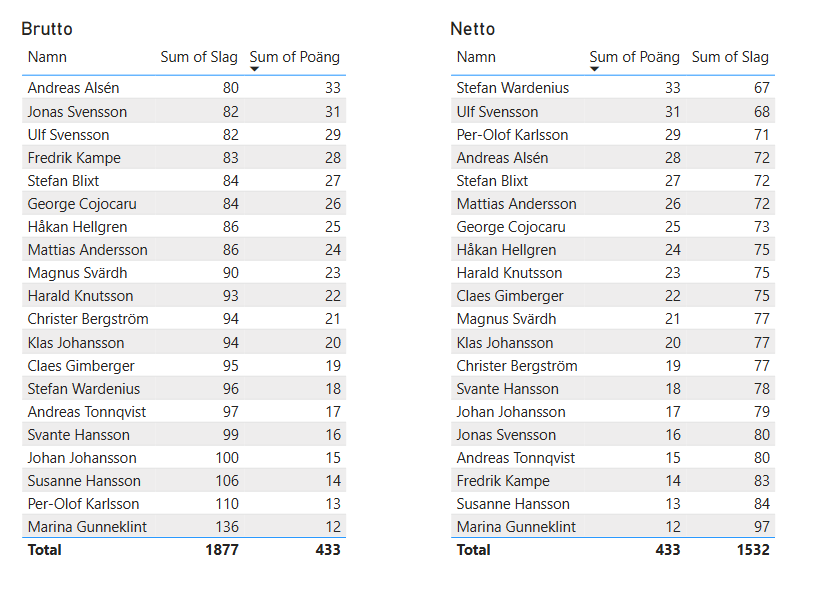Sort Netto table by Sum of Slag header

click(730, 57)
